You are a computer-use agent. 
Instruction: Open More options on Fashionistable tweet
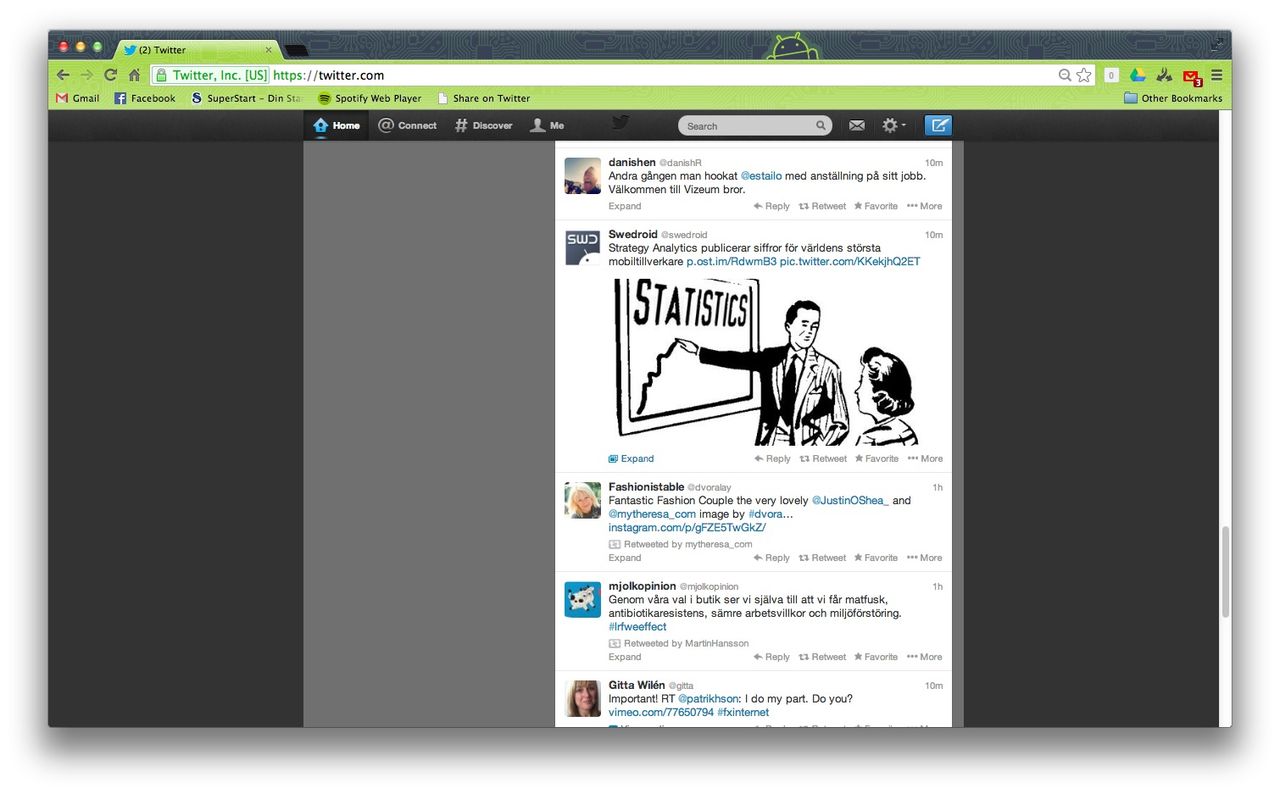click(925, 558)
